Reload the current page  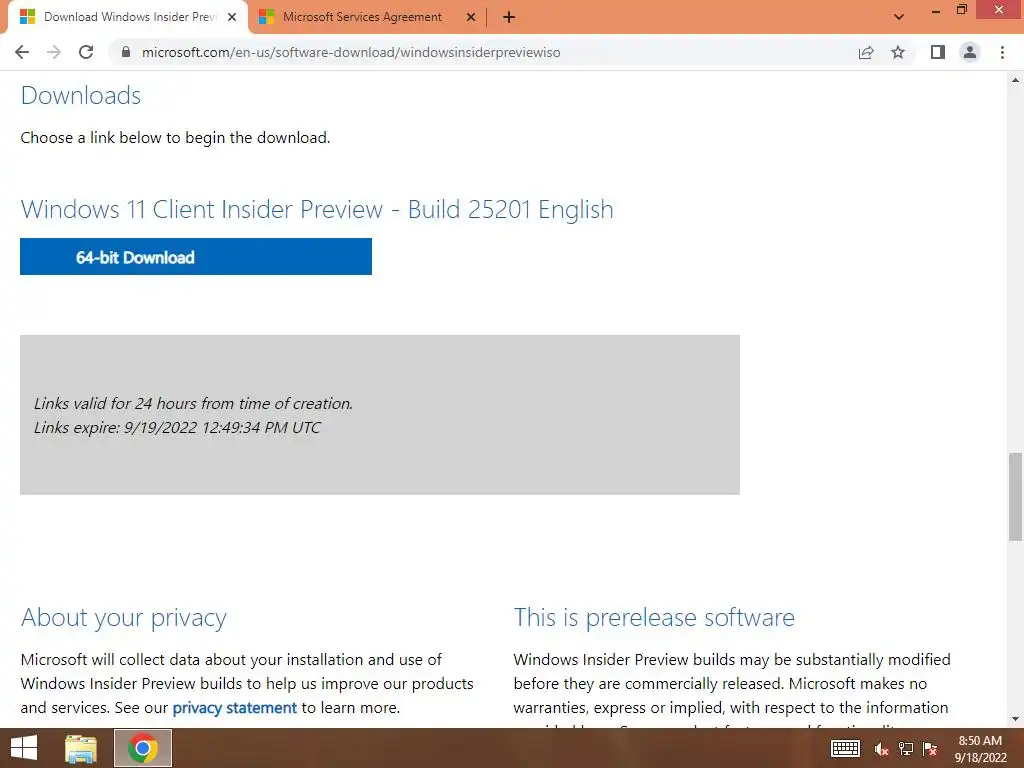(86, 52)
